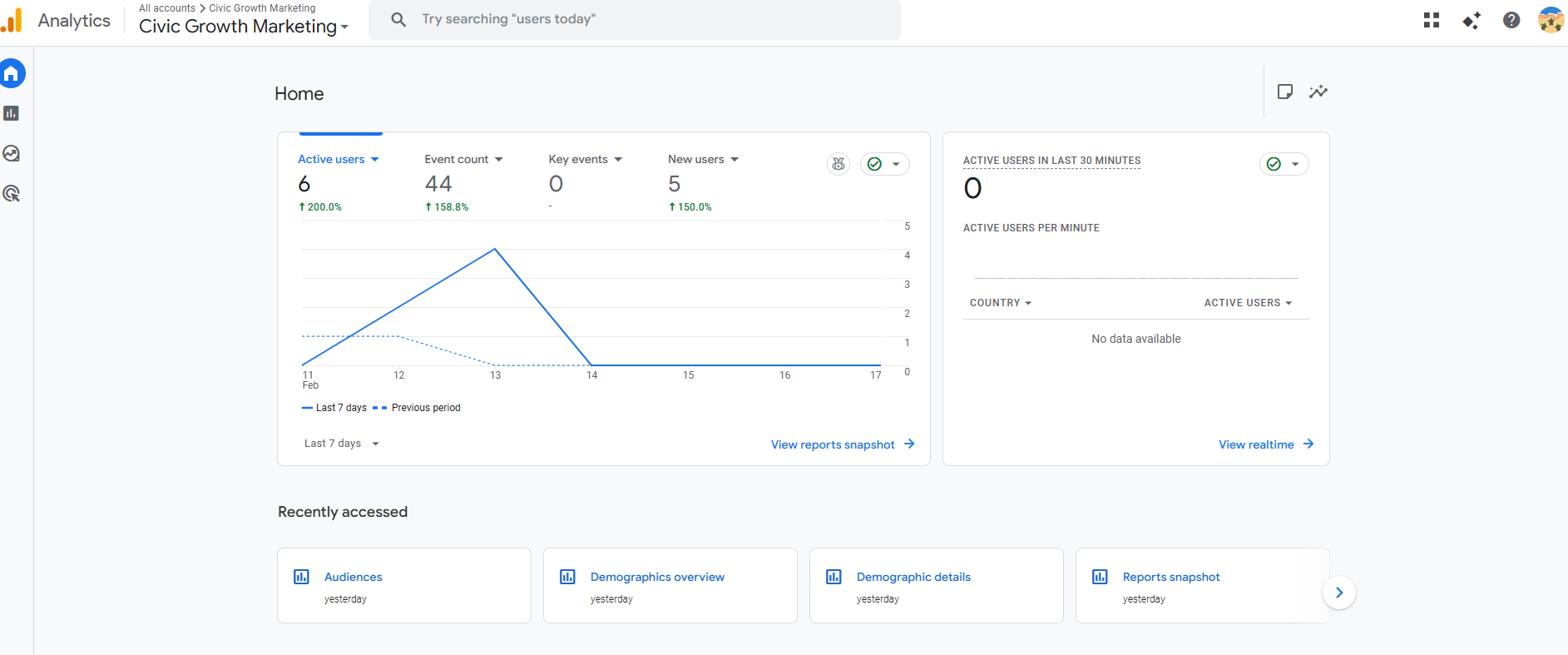Click the search magnifier icon
This screenshot has width=1568, height=655.
[x=398, y=19]
